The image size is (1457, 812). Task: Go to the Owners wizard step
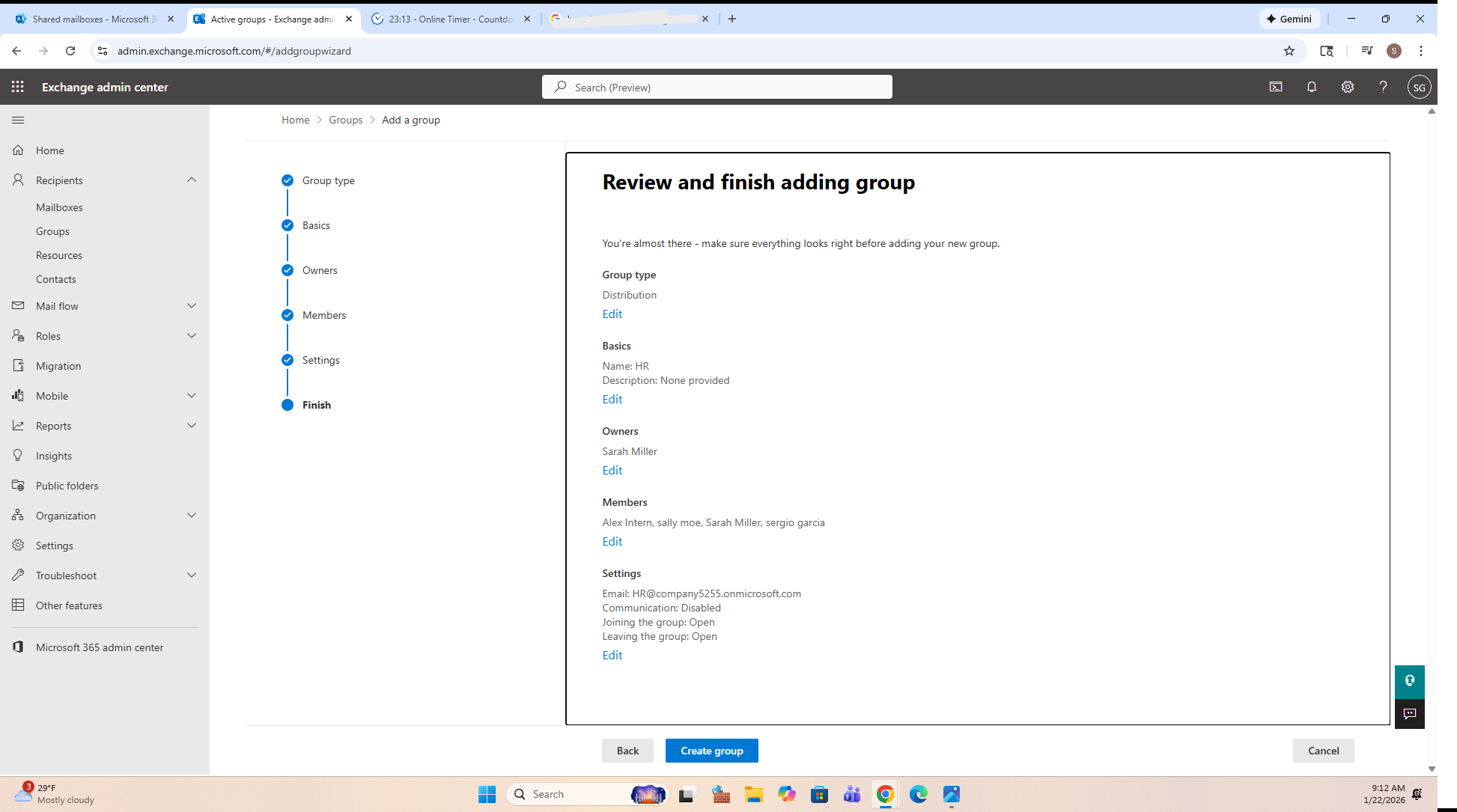point(320,270)
